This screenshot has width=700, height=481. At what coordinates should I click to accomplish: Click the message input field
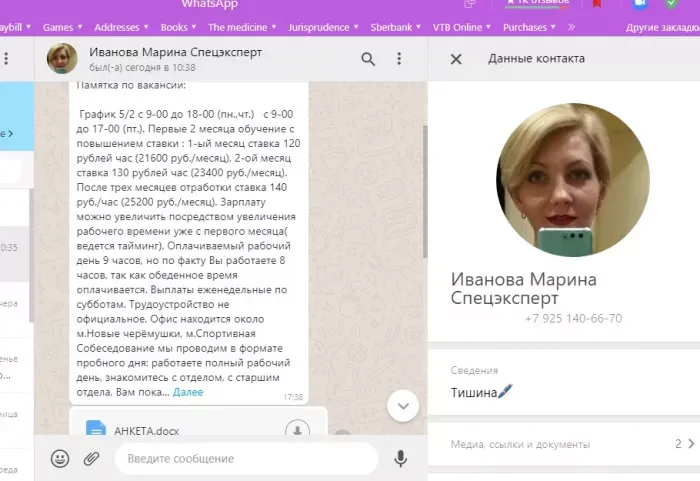pyautogui.click(x=246, y=459)
